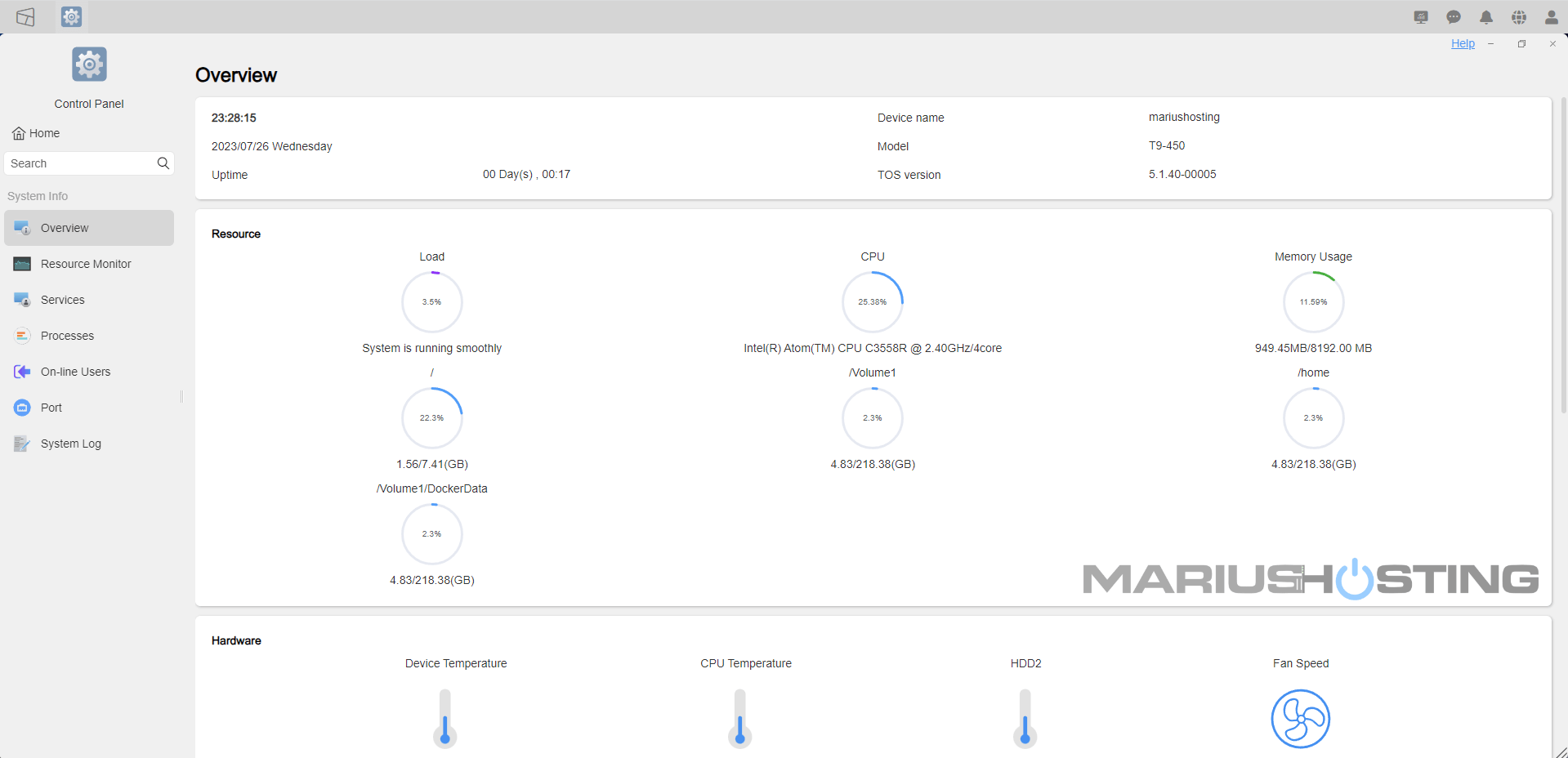Image resolution: width=1568 pixels, height=758 pixels.
Task: Click the Intel Atom CPU C3558R description
Action: [873, 348]
